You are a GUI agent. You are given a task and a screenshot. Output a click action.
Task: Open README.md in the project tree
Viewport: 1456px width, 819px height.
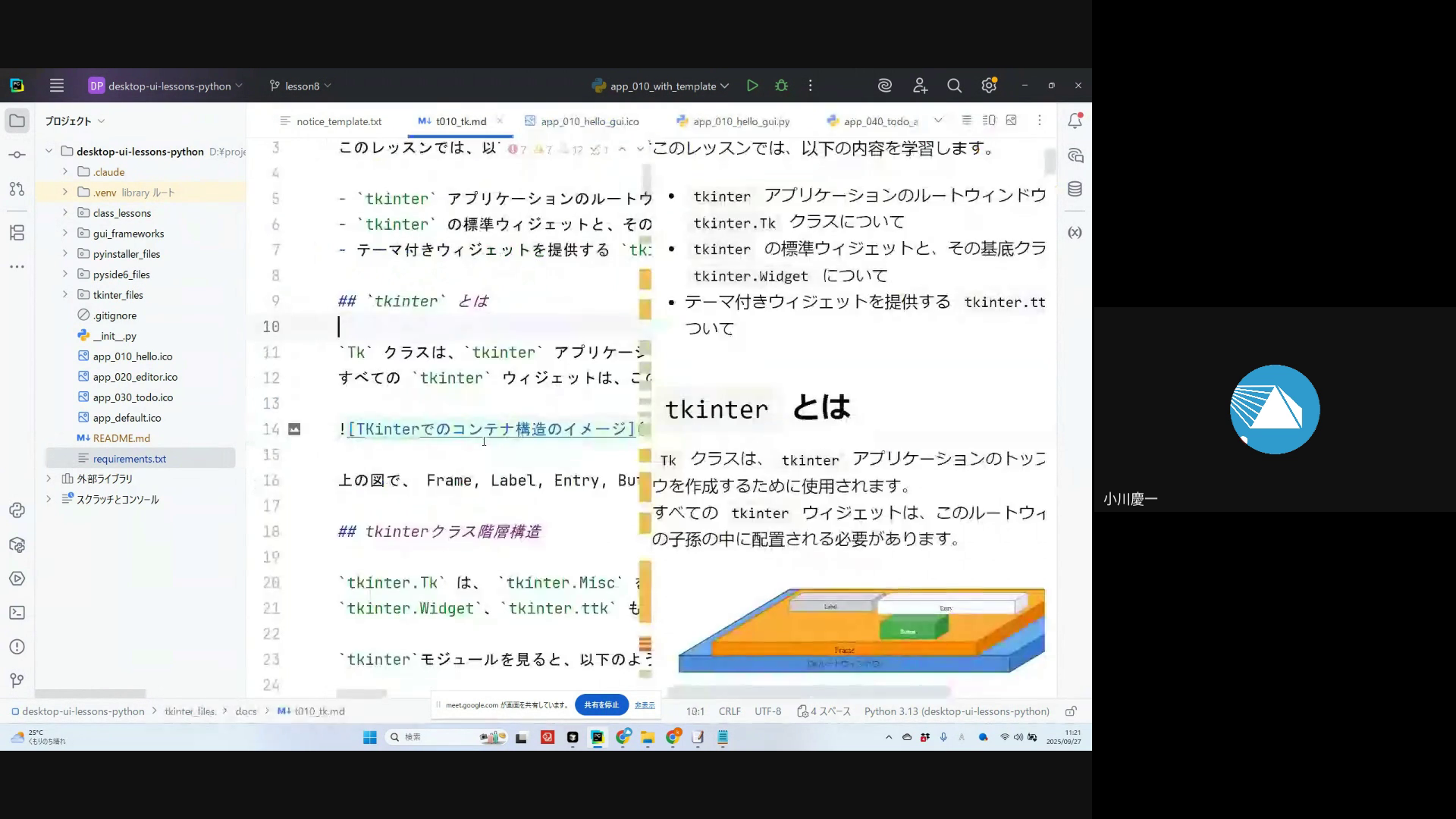[x=121, y=438]
